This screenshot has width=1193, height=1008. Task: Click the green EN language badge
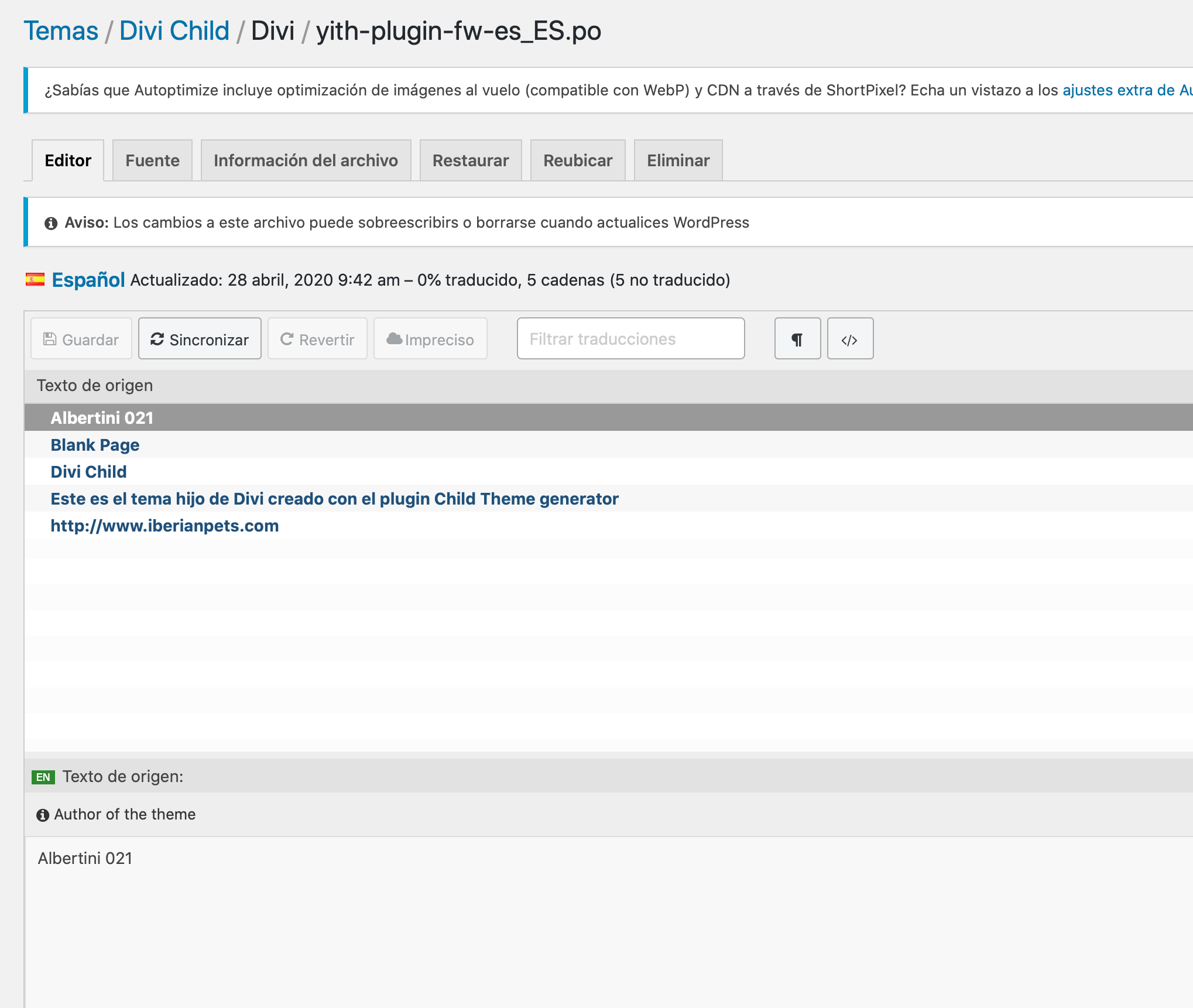43,777
